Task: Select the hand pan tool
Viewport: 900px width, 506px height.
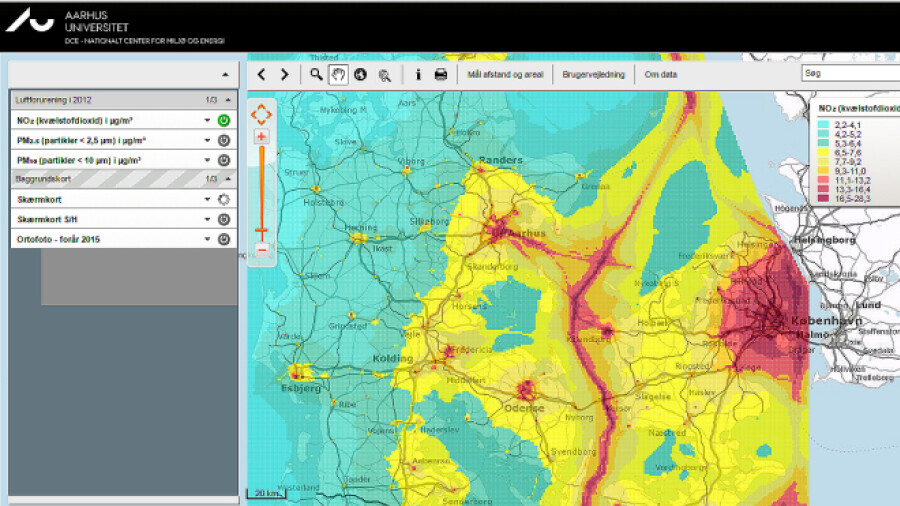Action: point(338,74)
